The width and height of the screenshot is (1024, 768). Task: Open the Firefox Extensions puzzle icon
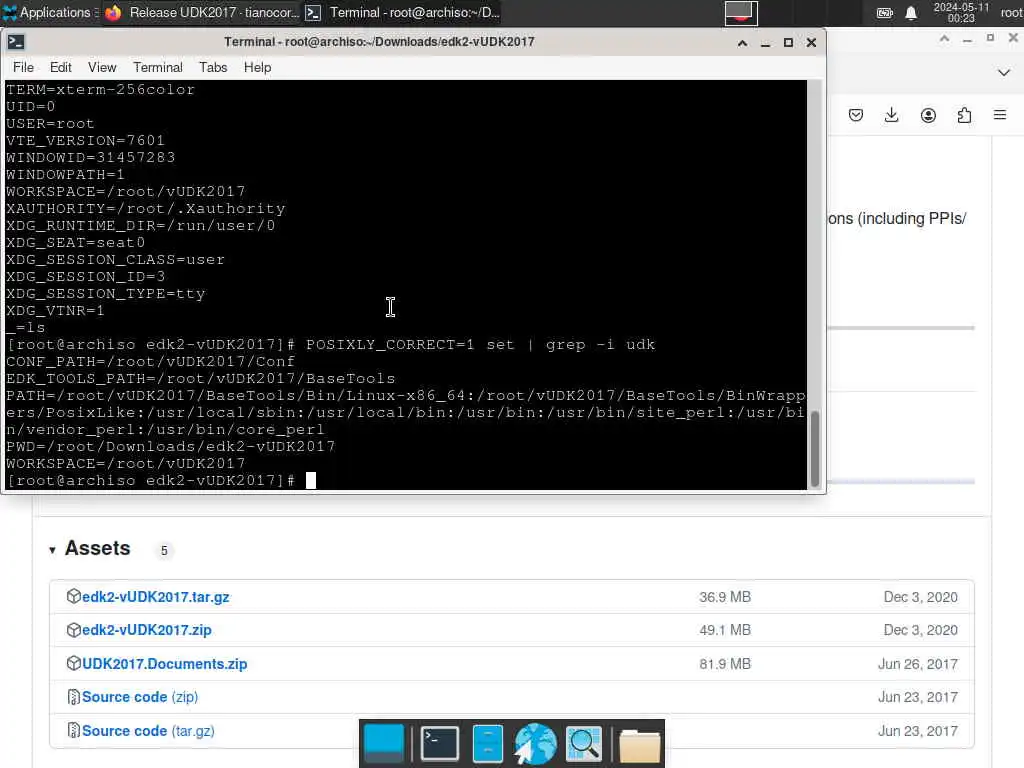click(964, 116)
